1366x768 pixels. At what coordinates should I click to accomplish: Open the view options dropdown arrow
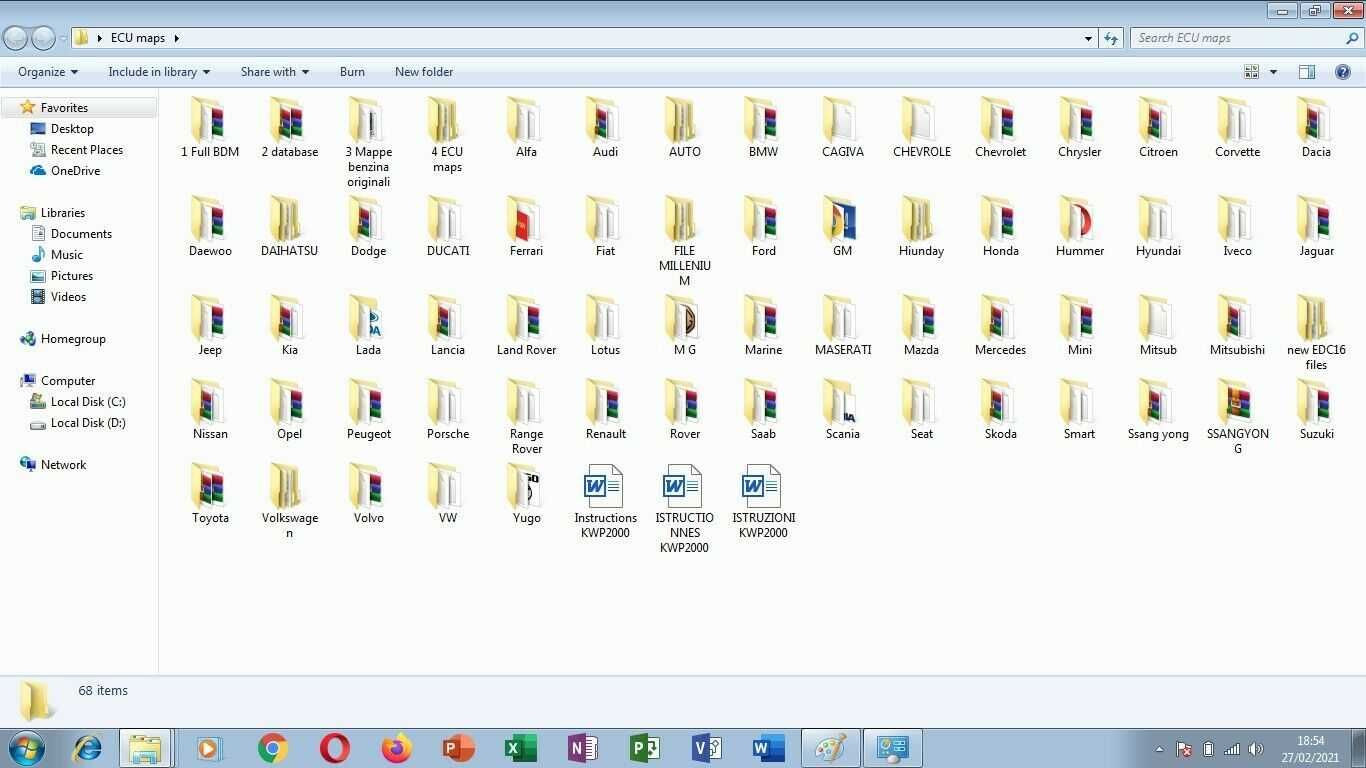pos(1273,72)
